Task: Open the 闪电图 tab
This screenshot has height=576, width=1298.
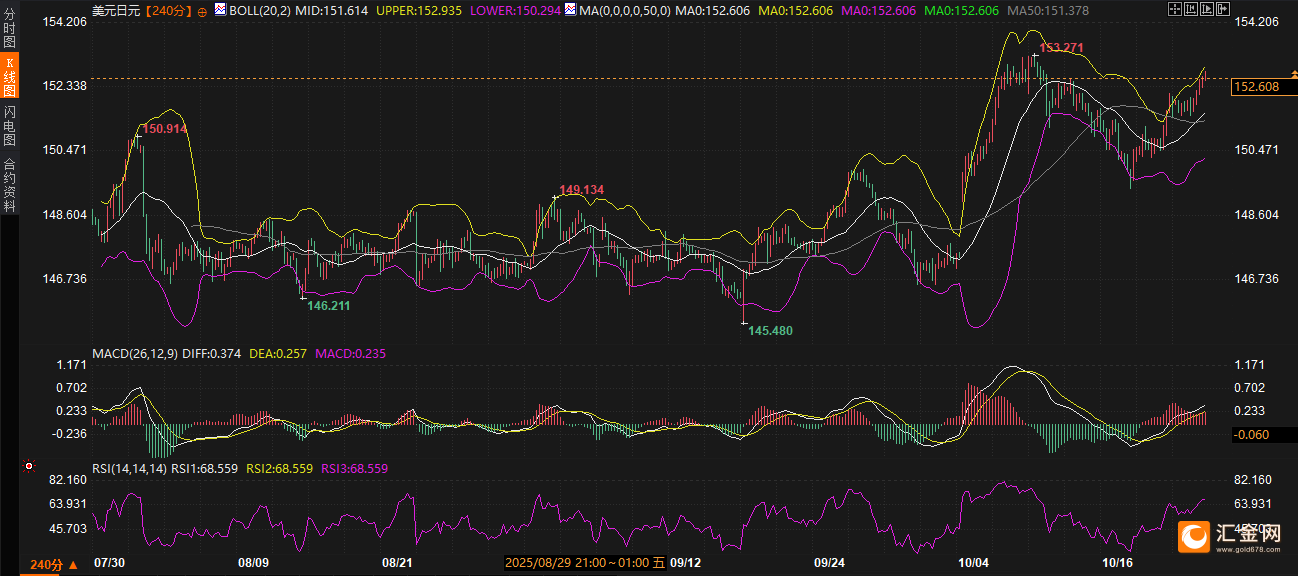Action: tap(9, 125)
